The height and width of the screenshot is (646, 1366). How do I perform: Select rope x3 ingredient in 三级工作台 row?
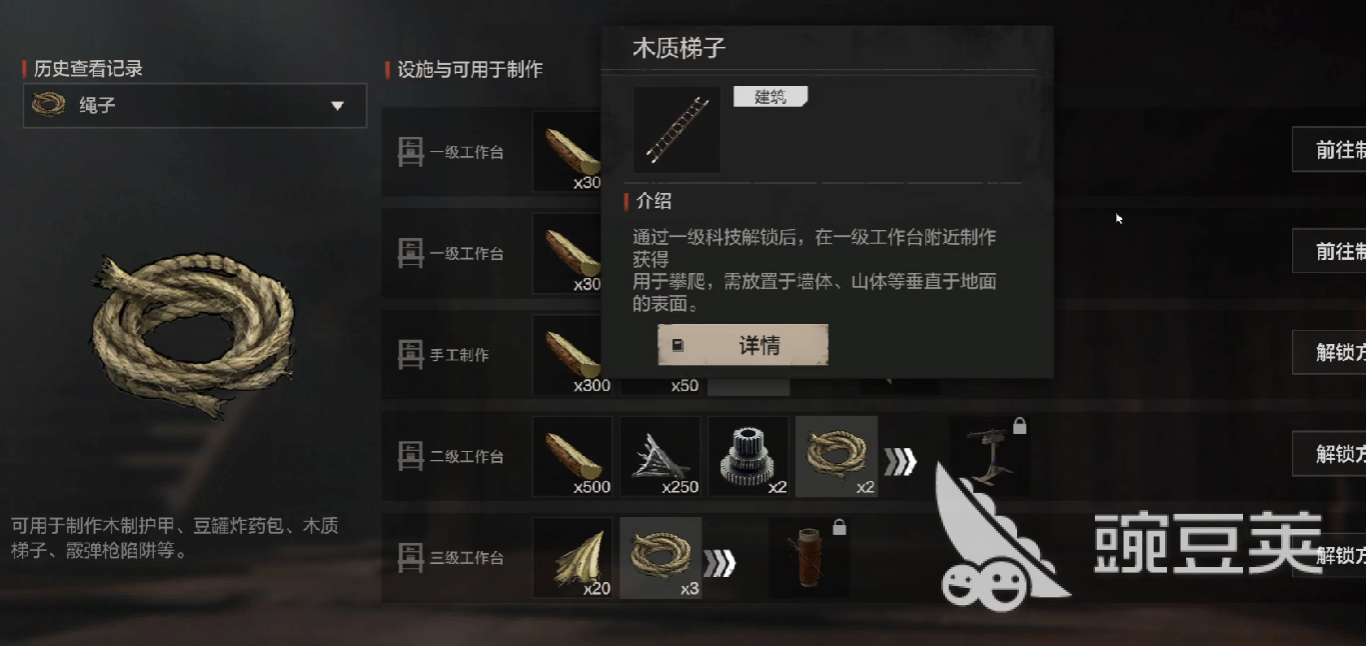pos(660,558)
